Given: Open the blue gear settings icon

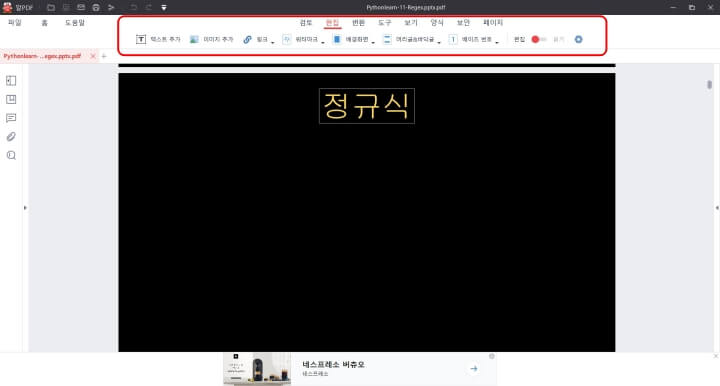Looking at the screenshot, I should tap(579, 39).
